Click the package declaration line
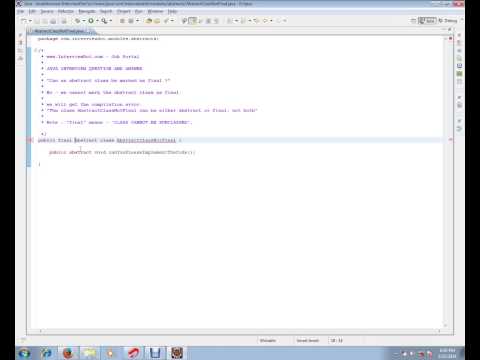This screenshot has height=360, width=480. click(98, 39)
